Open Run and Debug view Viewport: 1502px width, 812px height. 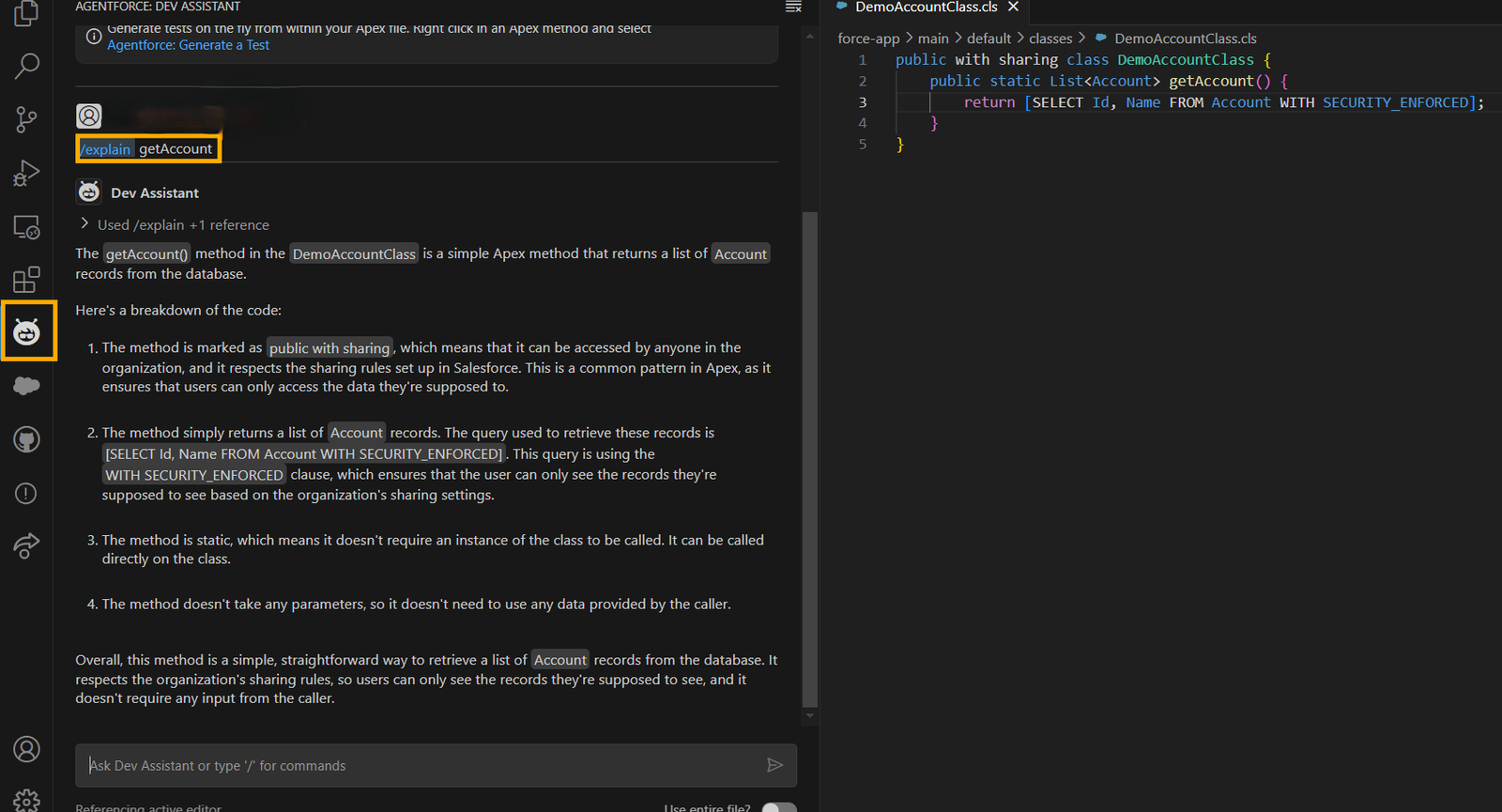[26, 173]
